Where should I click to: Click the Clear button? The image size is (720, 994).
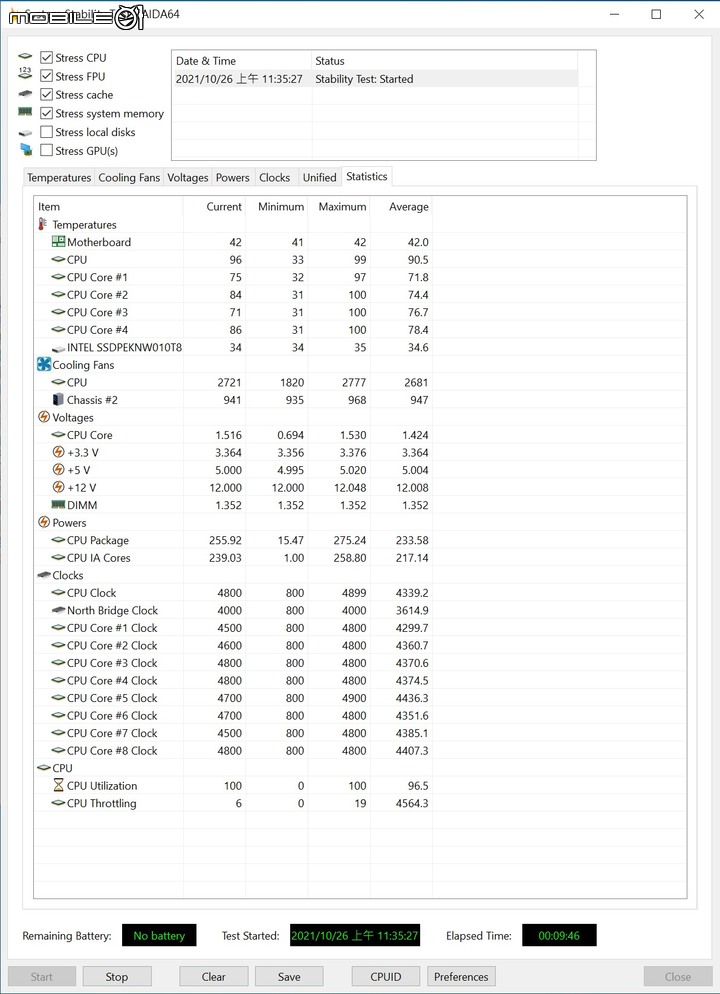(214, 977)
